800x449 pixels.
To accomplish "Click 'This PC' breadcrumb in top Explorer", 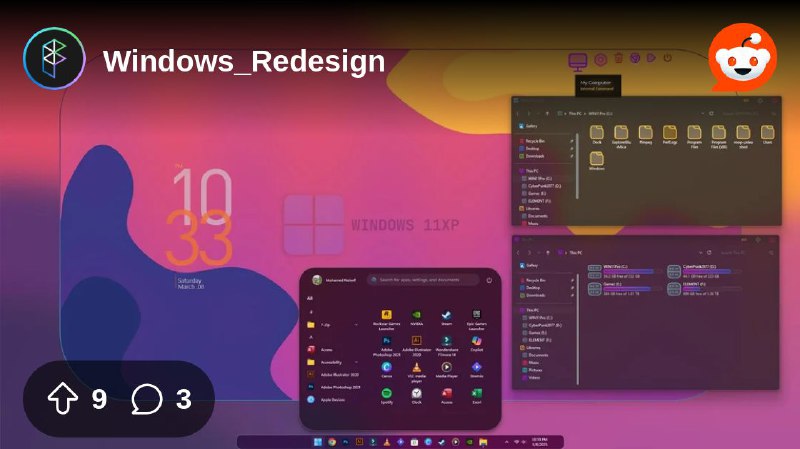I will click(x=575, y=113).
